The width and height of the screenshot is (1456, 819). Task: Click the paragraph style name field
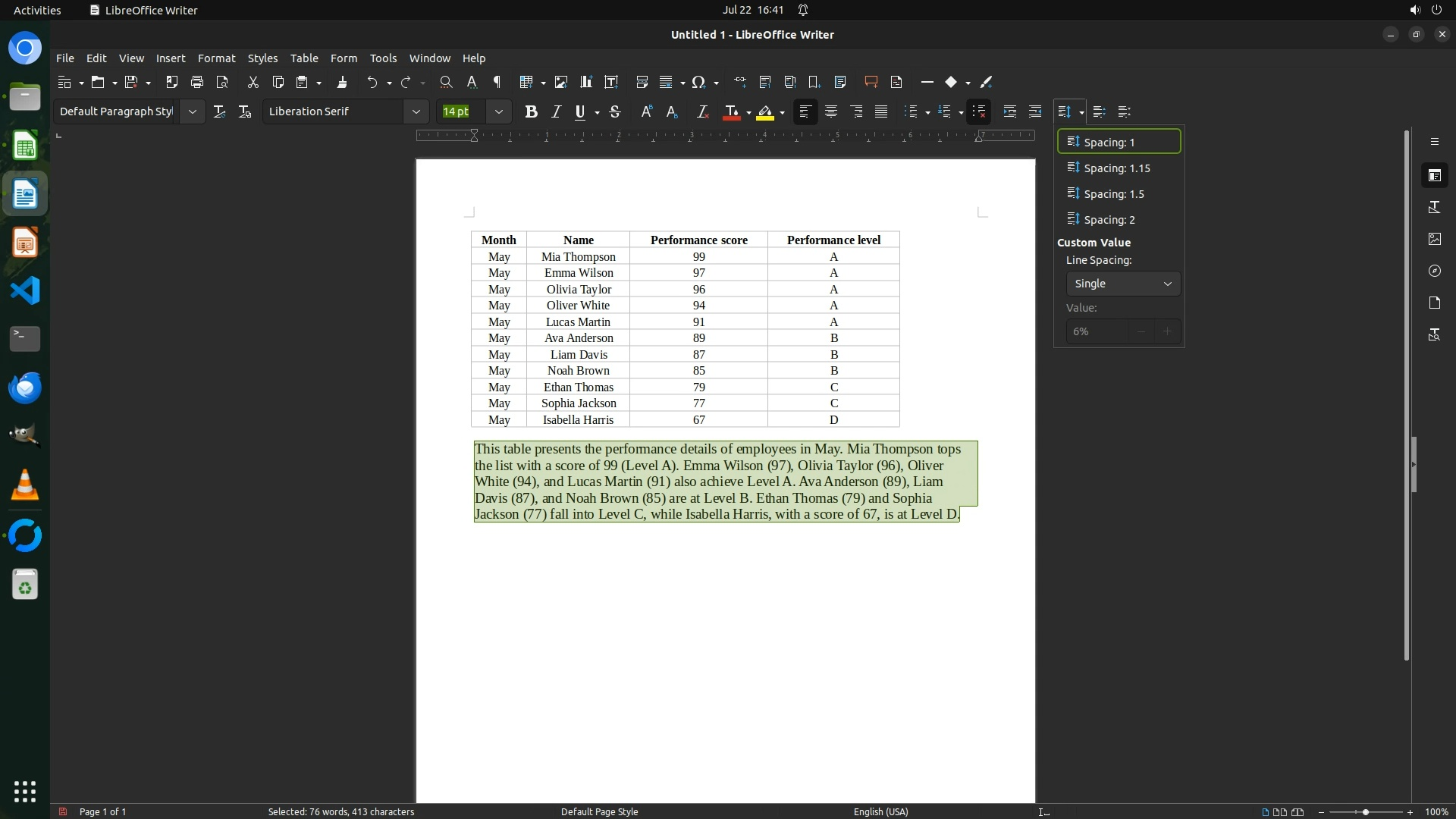116,111
